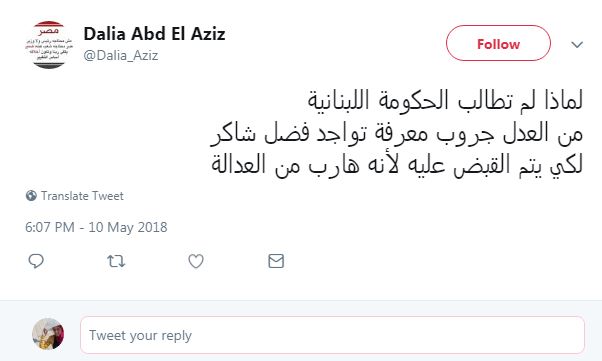
Task: Click the reply speech bubble icon
Action: (x=36, y=261)
